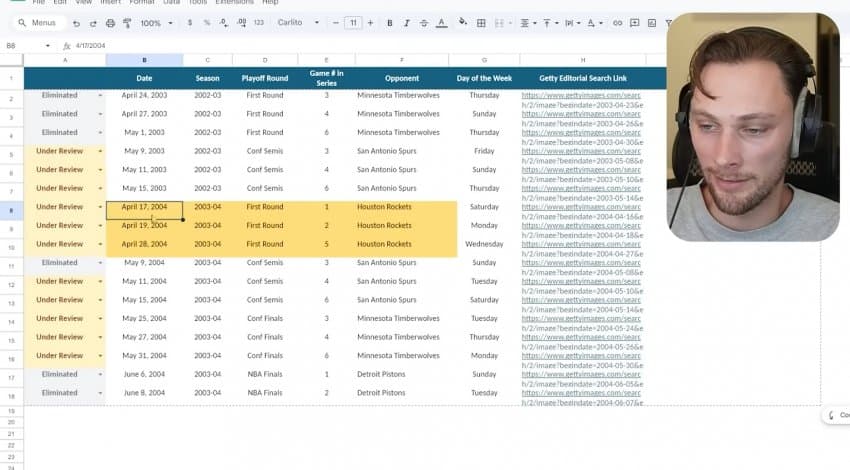Open the text color picker
This screenshot has width=850, height=470.
442,23
